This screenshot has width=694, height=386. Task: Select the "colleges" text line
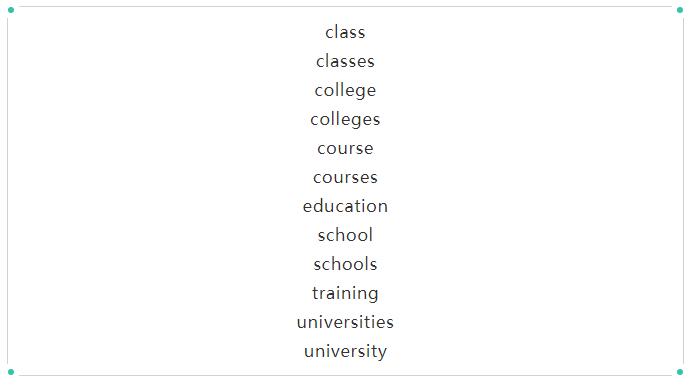[345, 120]
